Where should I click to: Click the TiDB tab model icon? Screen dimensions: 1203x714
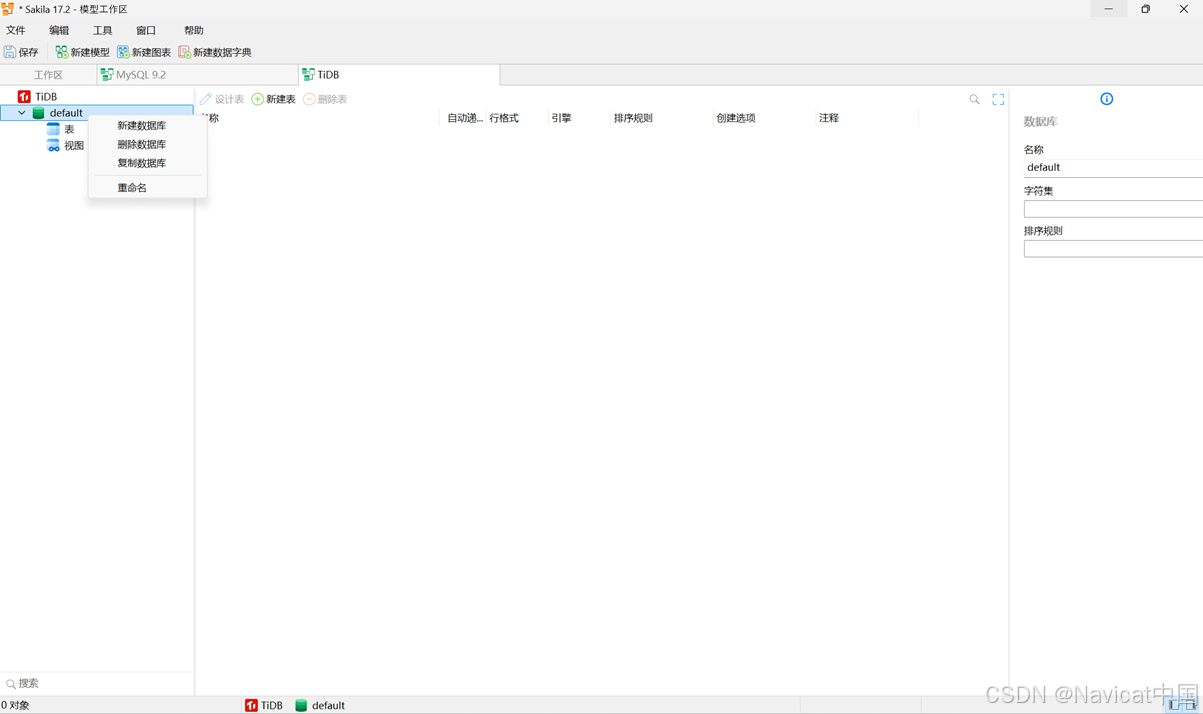(x=308, y=75)
